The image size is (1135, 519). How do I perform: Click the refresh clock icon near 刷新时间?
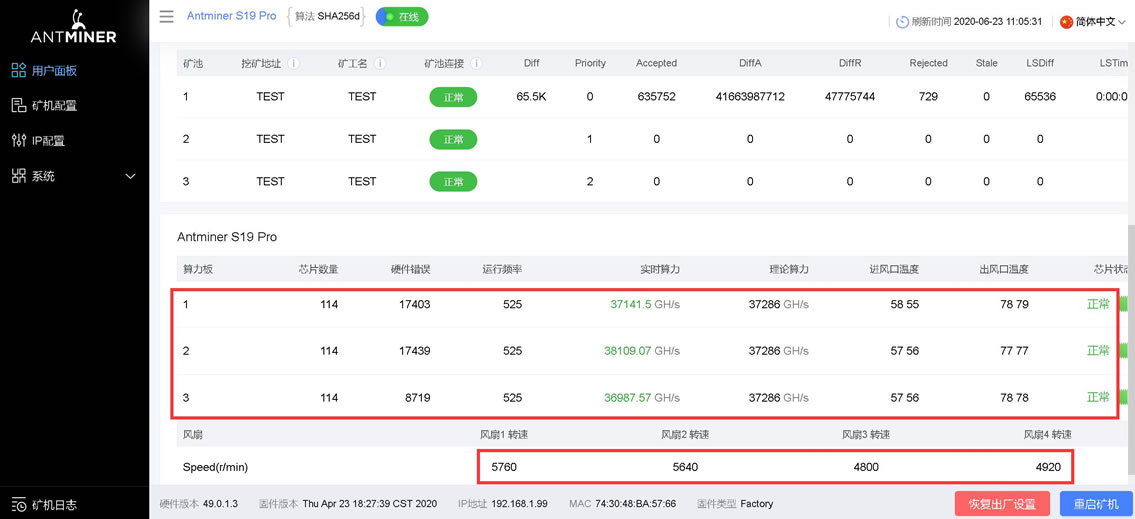(x=902, y=21)
